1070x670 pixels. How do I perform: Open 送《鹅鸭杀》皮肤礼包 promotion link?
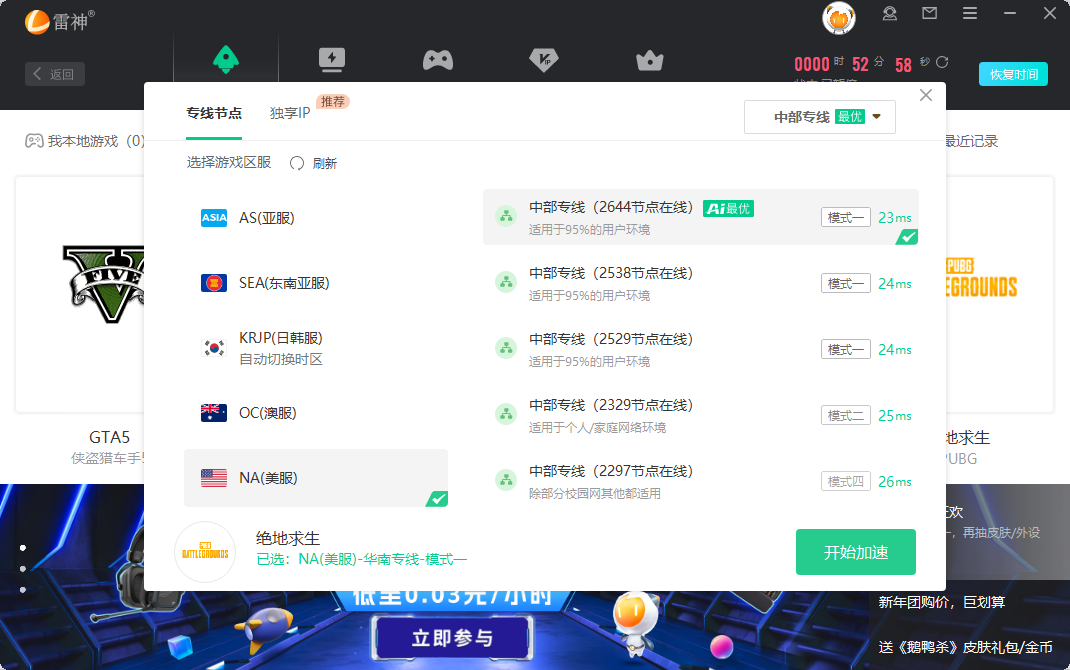965,647
